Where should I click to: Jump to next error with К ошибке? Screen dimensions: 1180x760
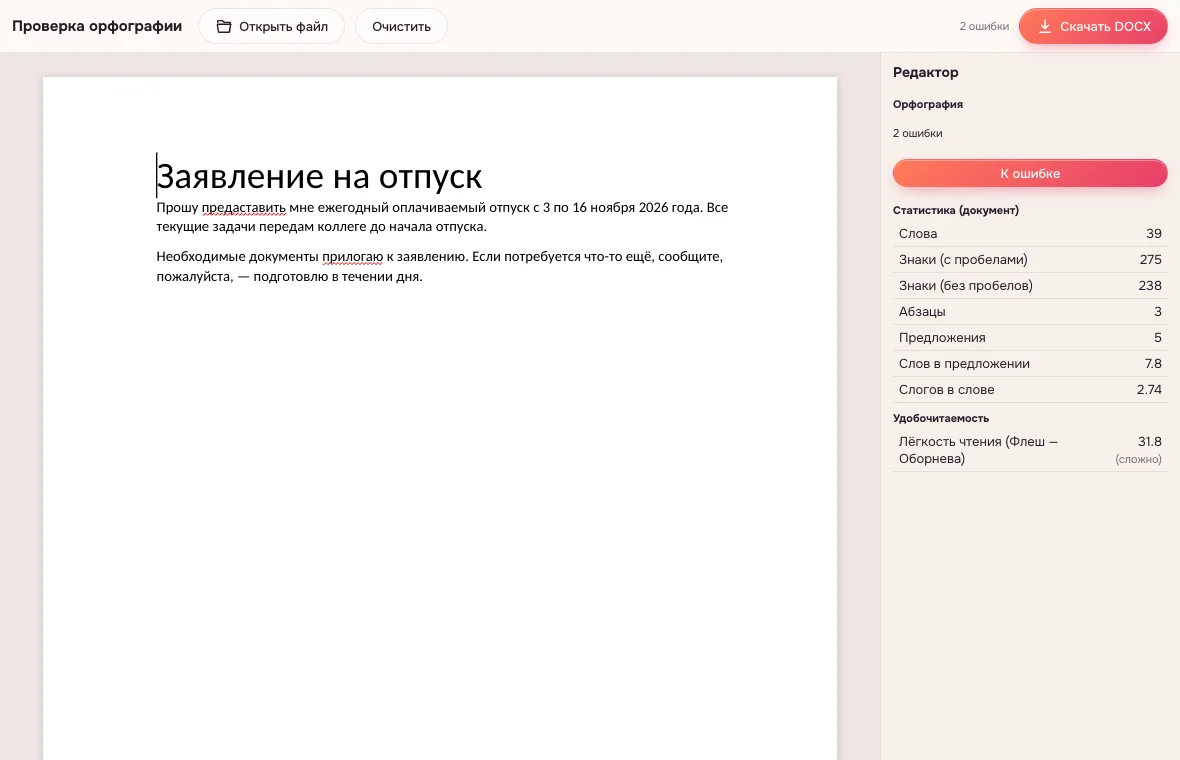[1029, 173]
